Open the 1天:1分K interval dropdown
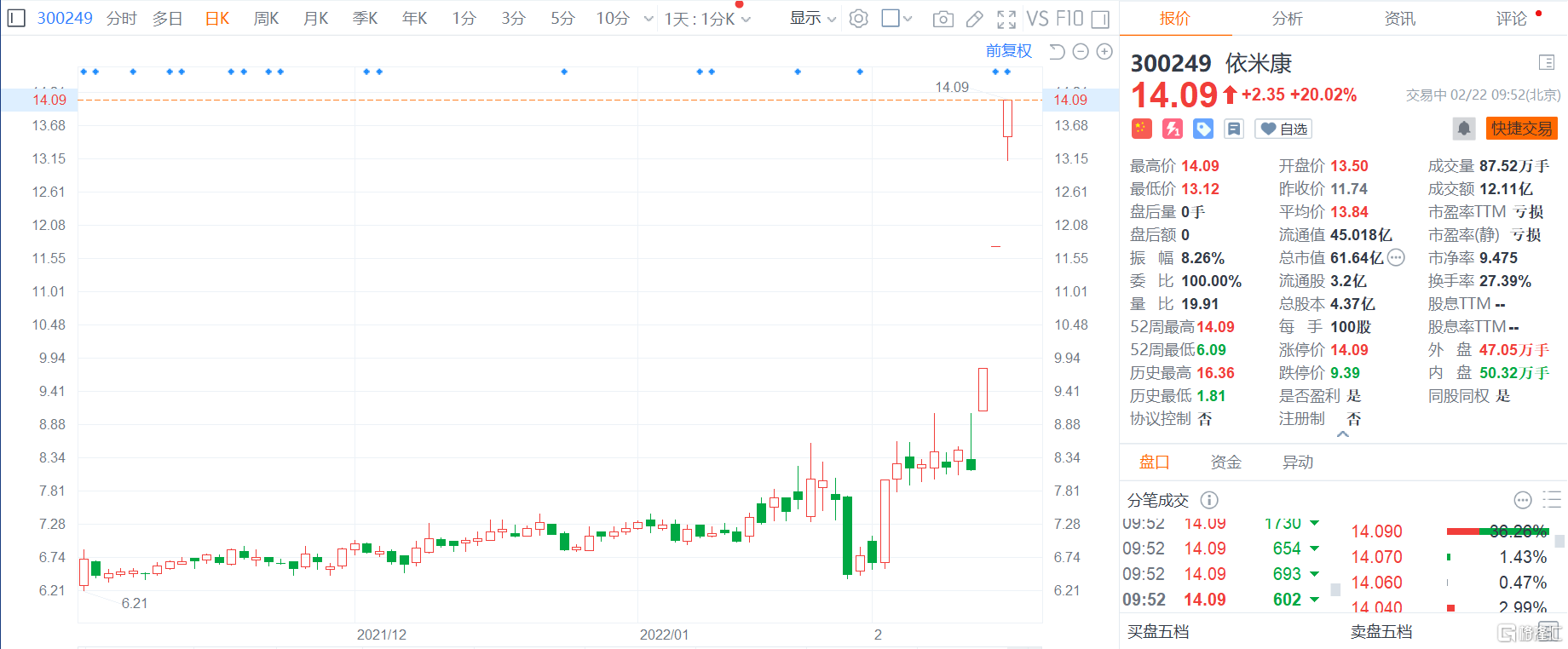 pyautogui.click(x=707, y=19)
